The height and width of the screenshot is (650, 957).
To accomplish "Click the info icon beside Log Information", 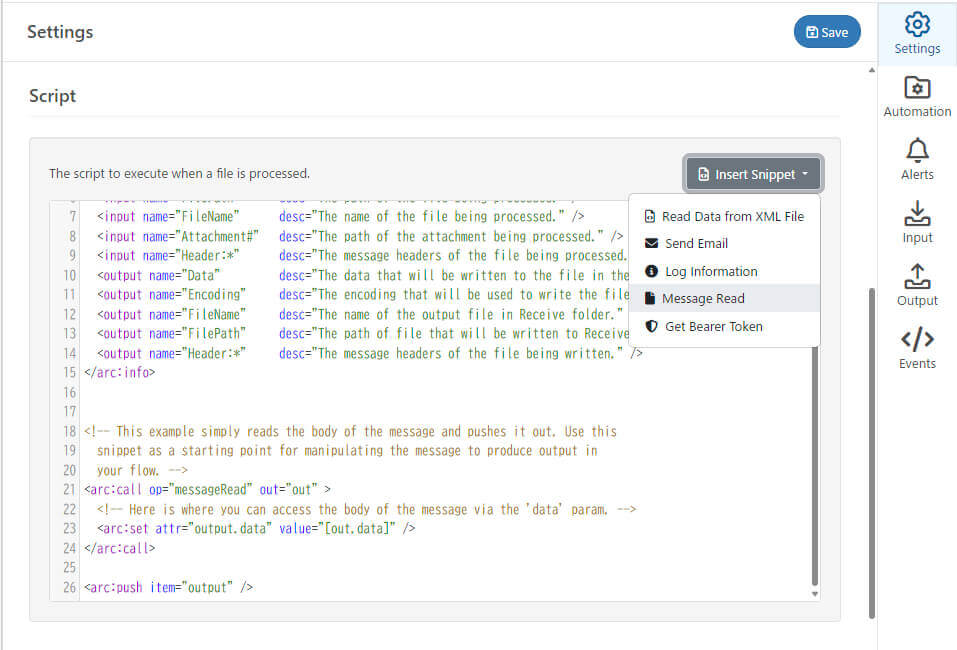I will pyautogui.click(x=651, y=271).
